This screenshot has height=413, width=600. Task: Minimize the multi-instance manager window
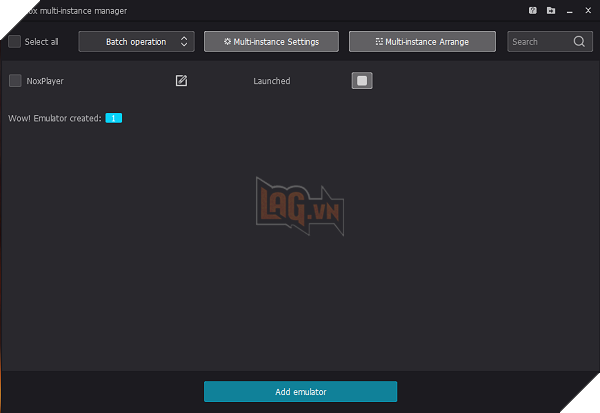tap(567, 11)
